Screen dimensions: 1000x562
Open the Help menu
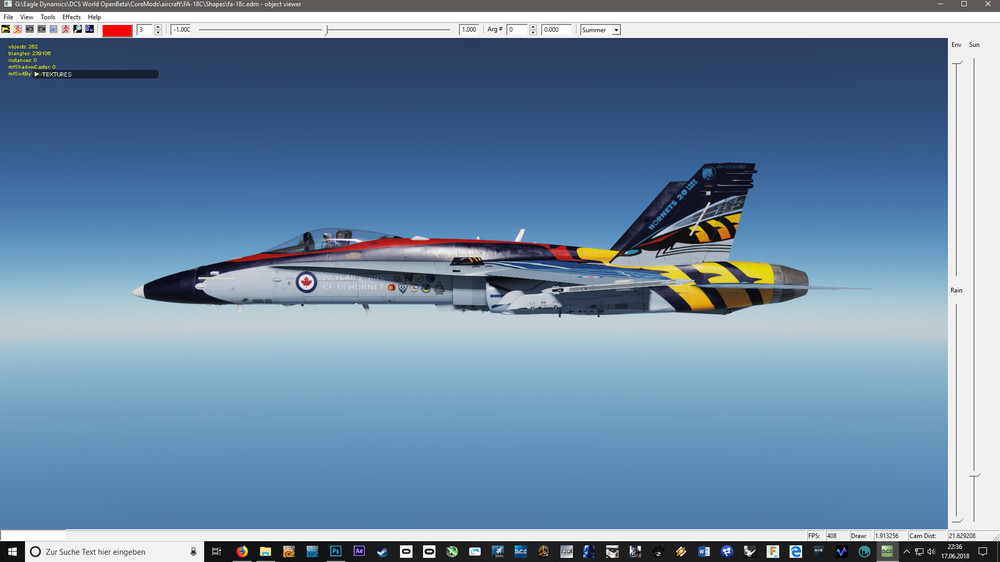[x=94, y=17]
